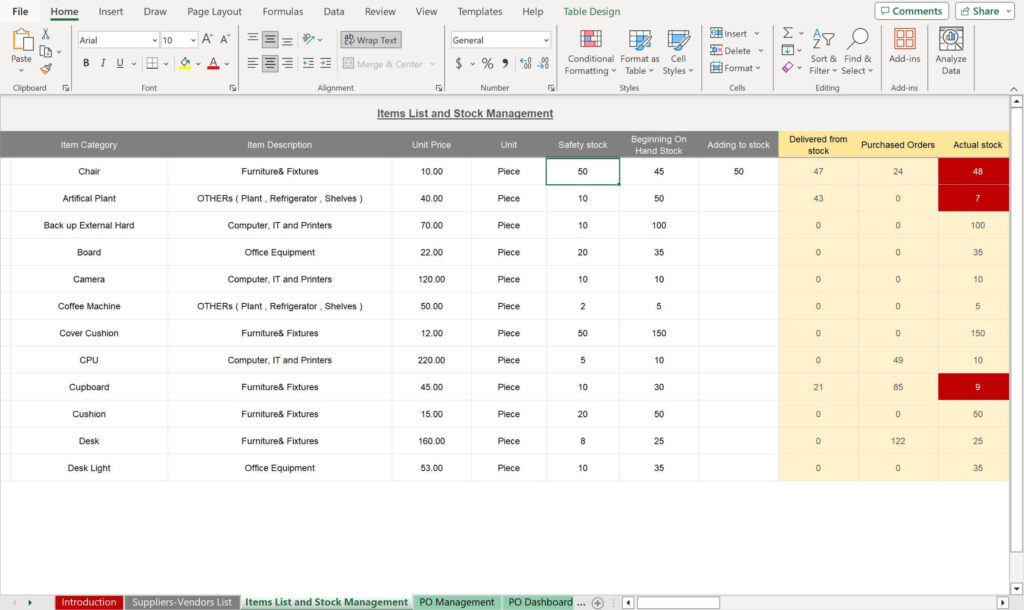Click the Comments button
1024x610 pixels.
[912, 11]
